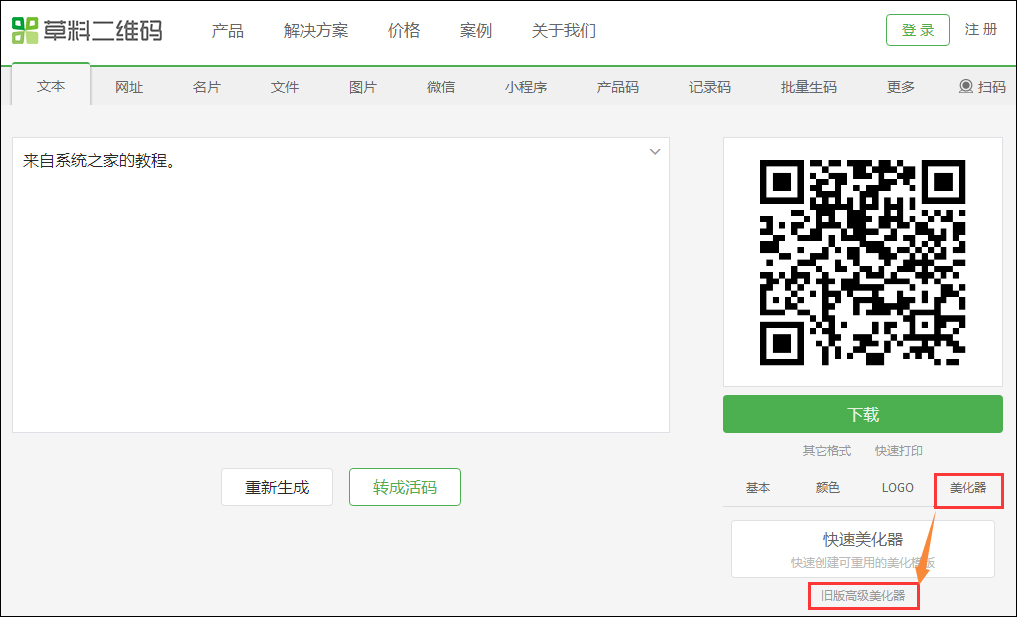Open the 产品 navigation menu
This screenshot has width=1017, height=617.
[x=228, y=31]
